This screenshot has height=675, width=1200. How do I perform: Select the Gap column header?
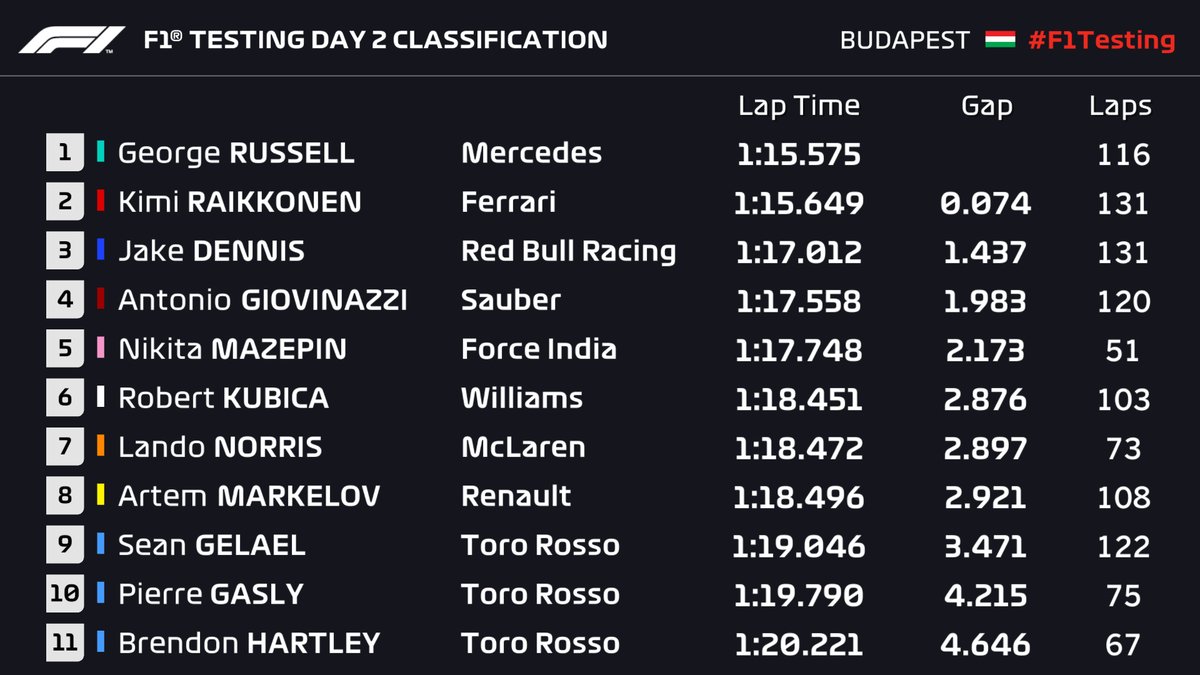click(x=986, y=106)
